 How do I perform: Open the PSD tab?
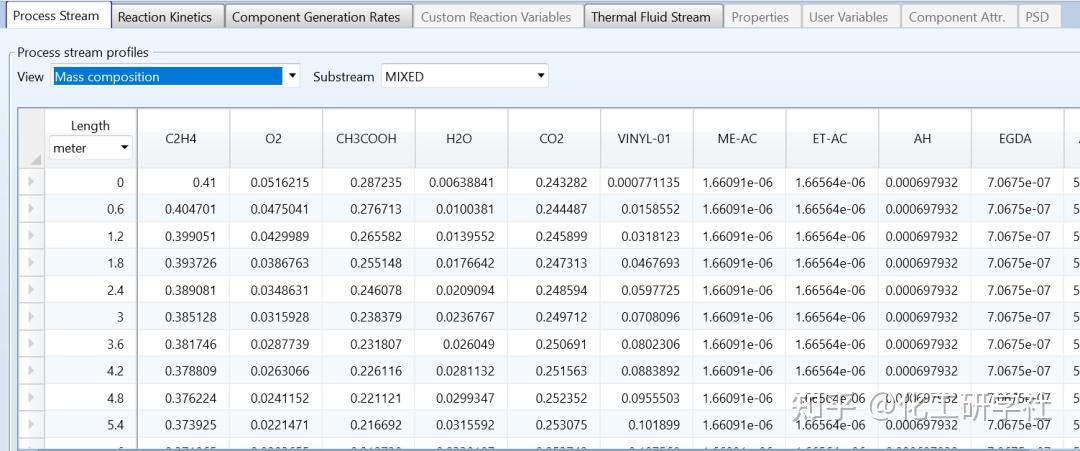point(1037,17)
